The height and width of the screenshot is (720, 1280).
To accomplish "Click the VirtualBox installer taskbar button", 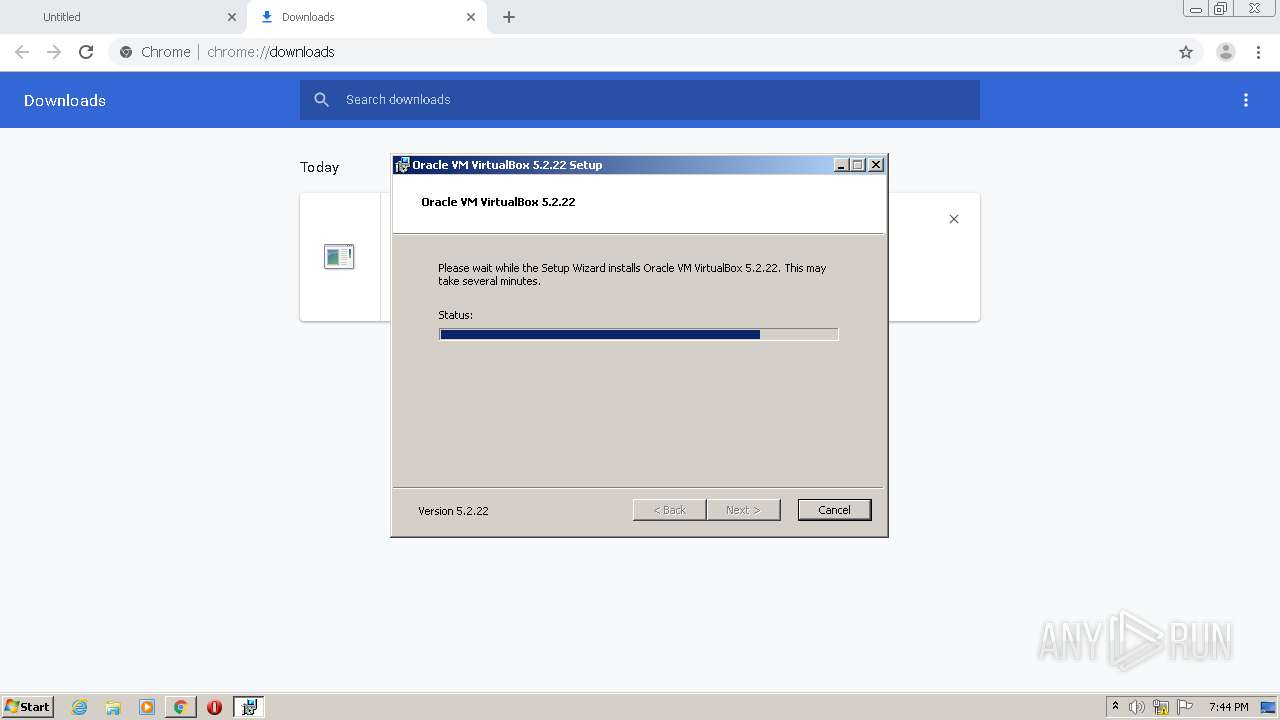I will pyautogui.click(x=249, y=707).
